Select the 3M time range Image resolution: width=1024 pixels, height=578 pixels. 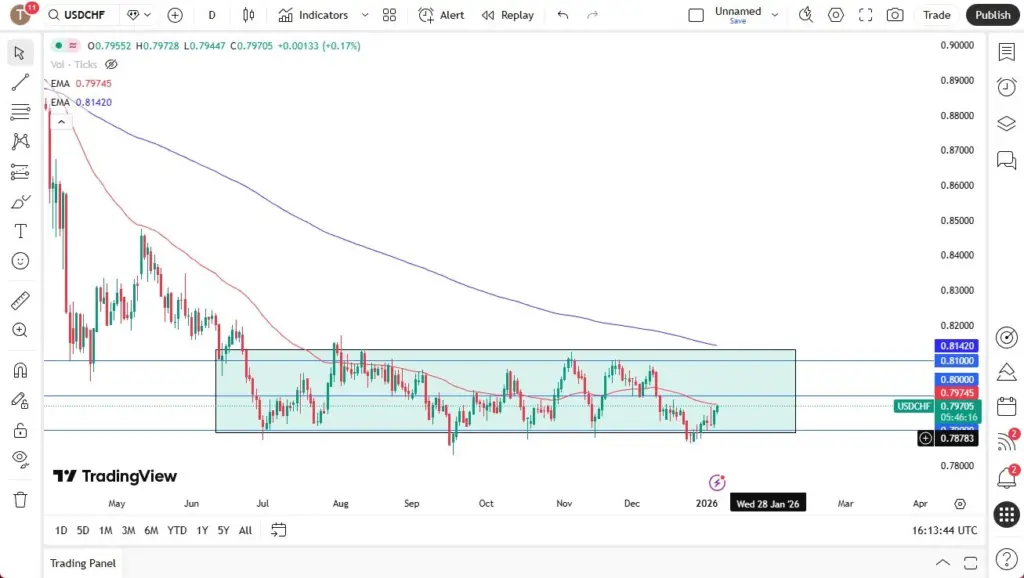click(x=128, y=530)
